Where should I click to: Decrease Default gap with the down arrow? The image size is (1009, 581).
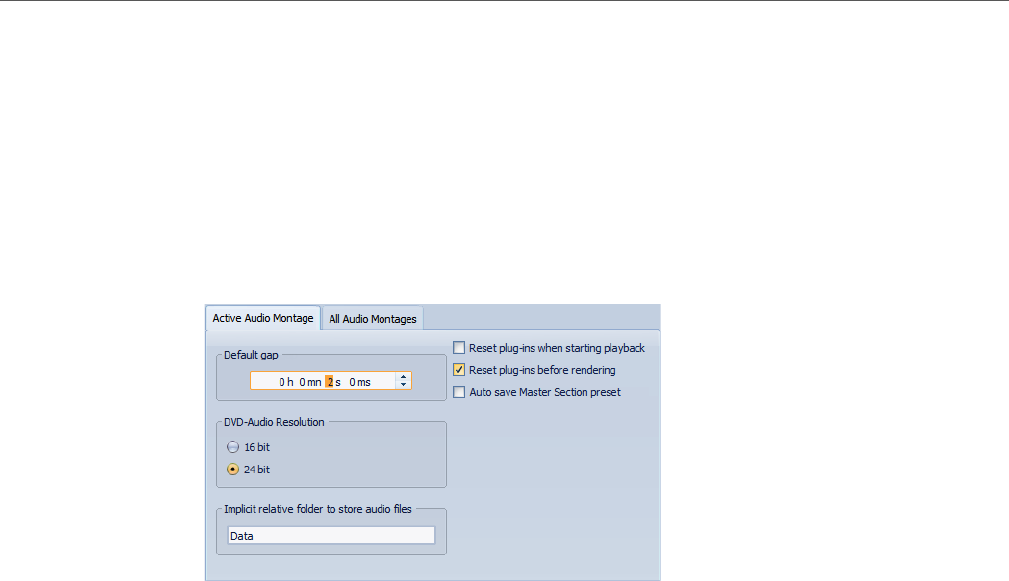[403, 385]
